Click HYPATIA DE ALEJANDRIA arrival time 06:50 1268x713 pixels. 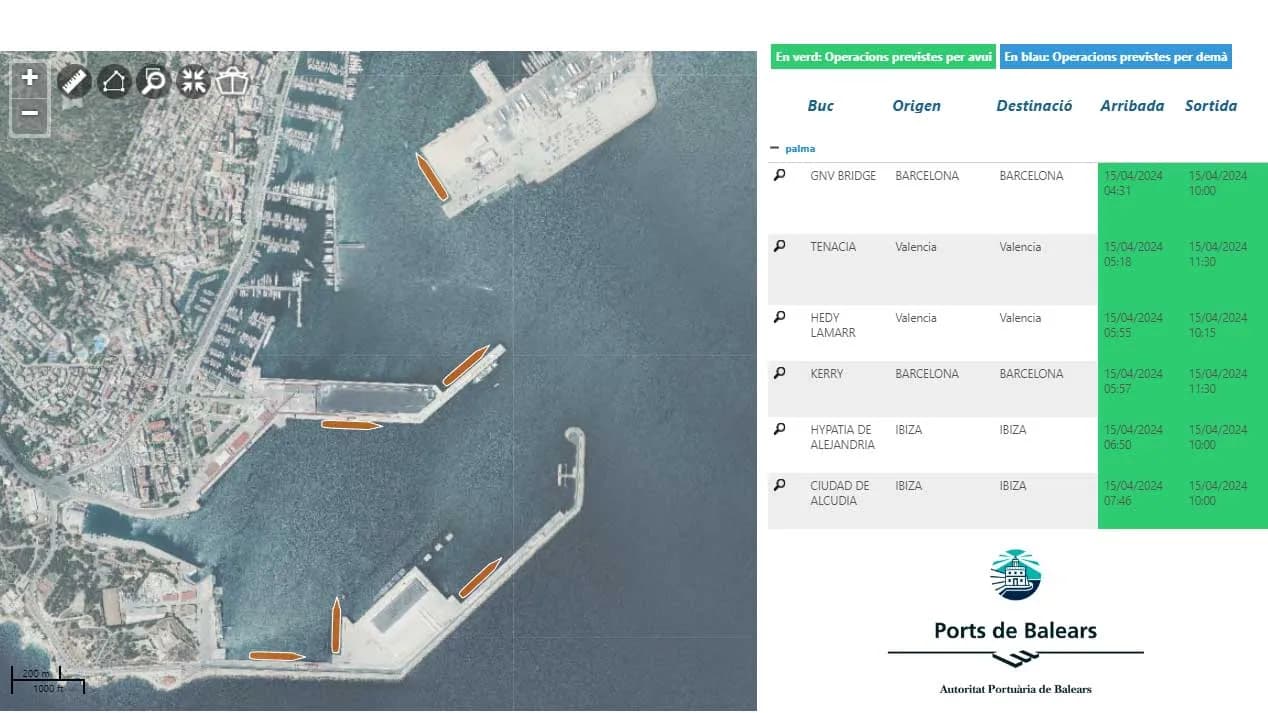(x=1117, y=445)
